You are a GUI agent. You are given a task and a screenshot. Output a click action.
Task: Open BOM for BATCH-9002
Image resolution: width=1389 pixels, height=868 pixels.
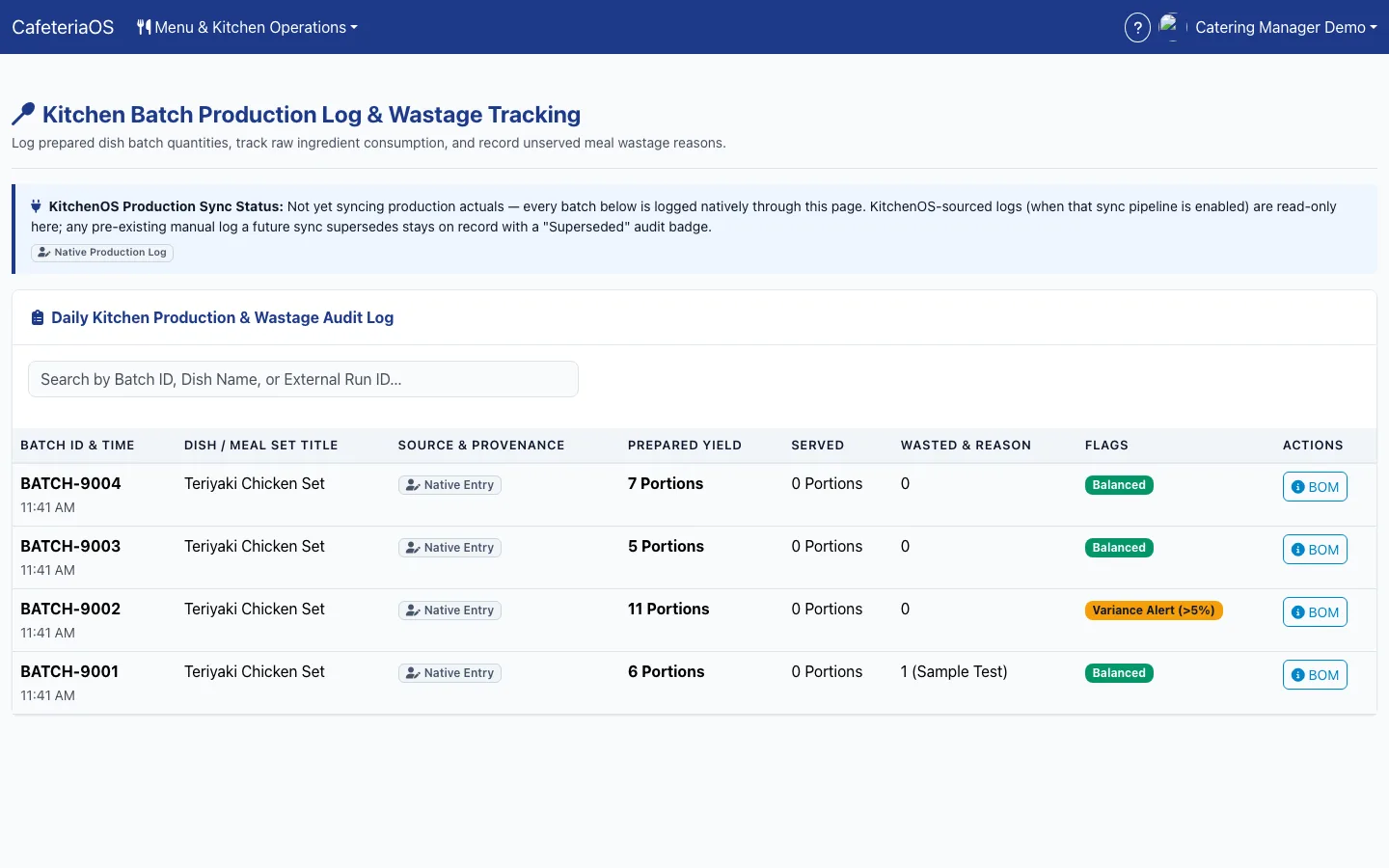click(1315, 612)
